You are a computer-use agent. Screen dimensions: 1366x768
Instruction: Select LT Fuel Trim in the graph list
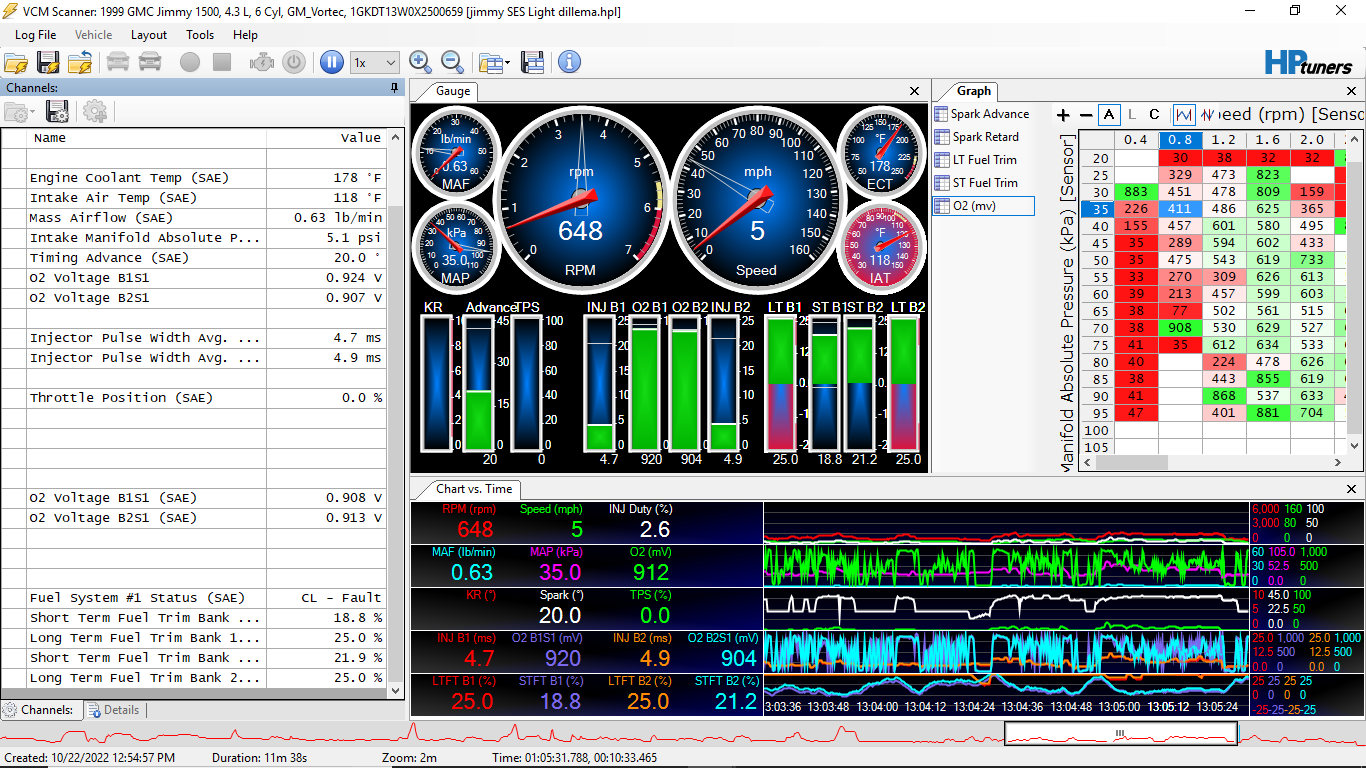[x=984, y=160]
